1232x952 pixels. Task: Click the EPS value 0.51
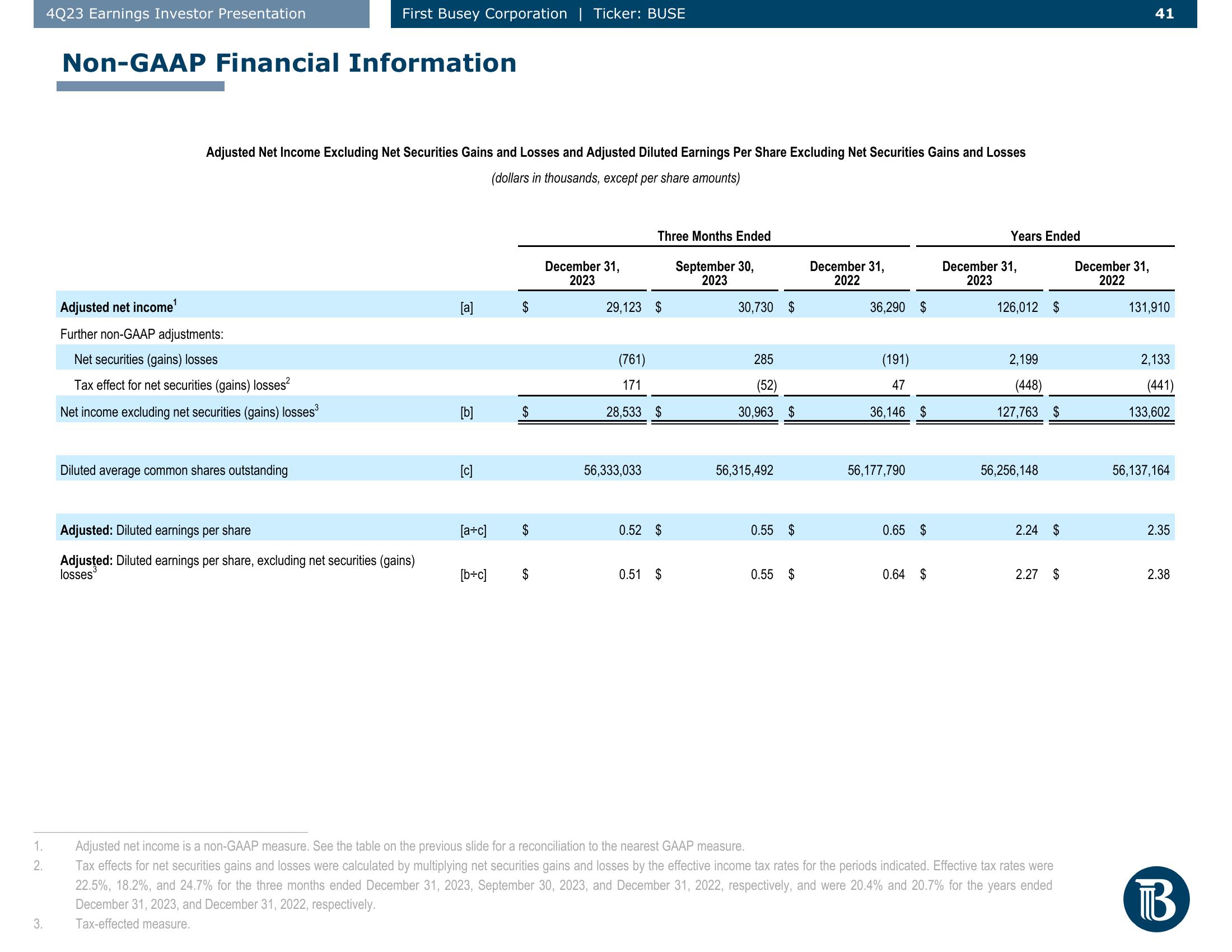point(630,575)
